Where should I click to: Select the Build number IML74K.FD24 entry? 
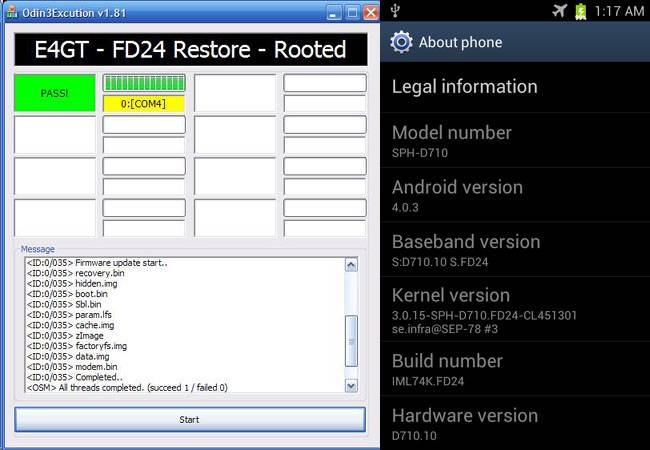(515, 369)
